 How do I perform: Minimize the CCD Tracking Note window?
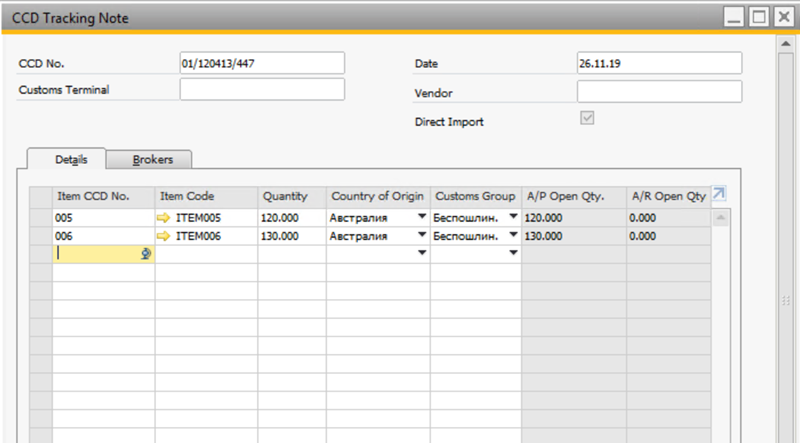pos(734,17)
